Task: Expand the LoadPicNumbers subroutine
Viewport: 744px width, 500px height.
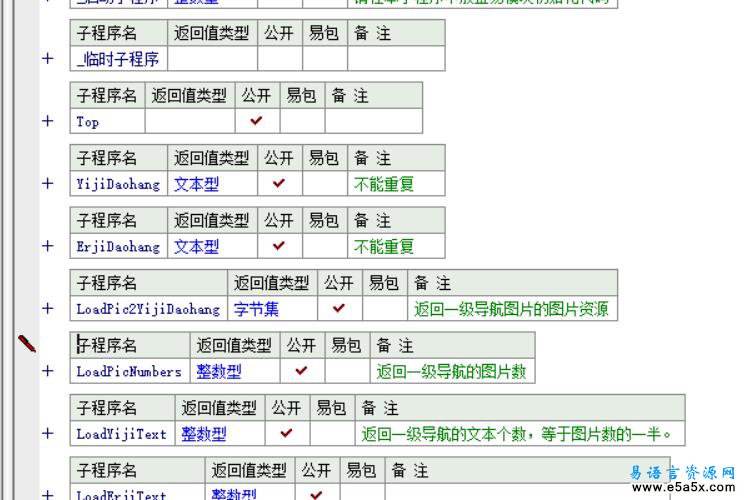Action: tap(47, 371)
